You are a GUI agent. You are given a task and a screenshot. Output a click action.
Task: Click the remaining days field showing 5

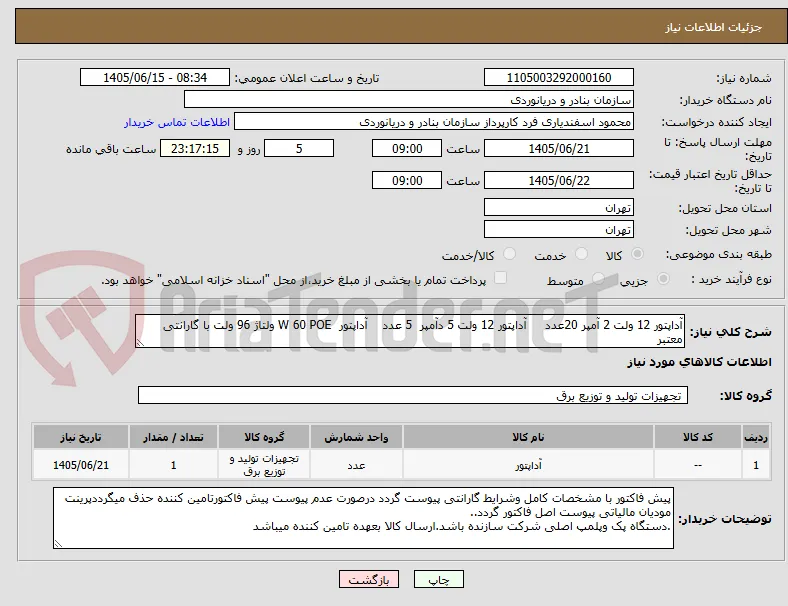[299, 148]
